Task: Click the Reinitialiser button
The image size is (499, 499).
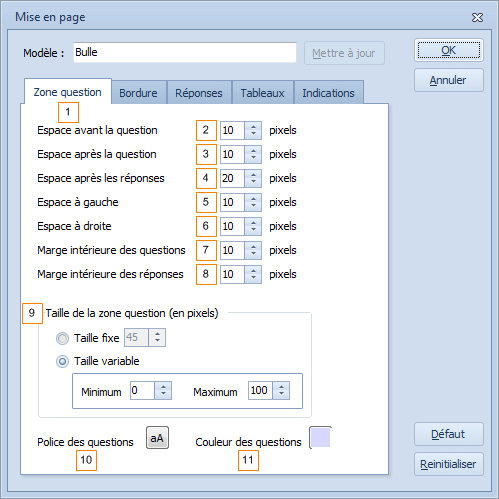Action: tap(449, 464)
